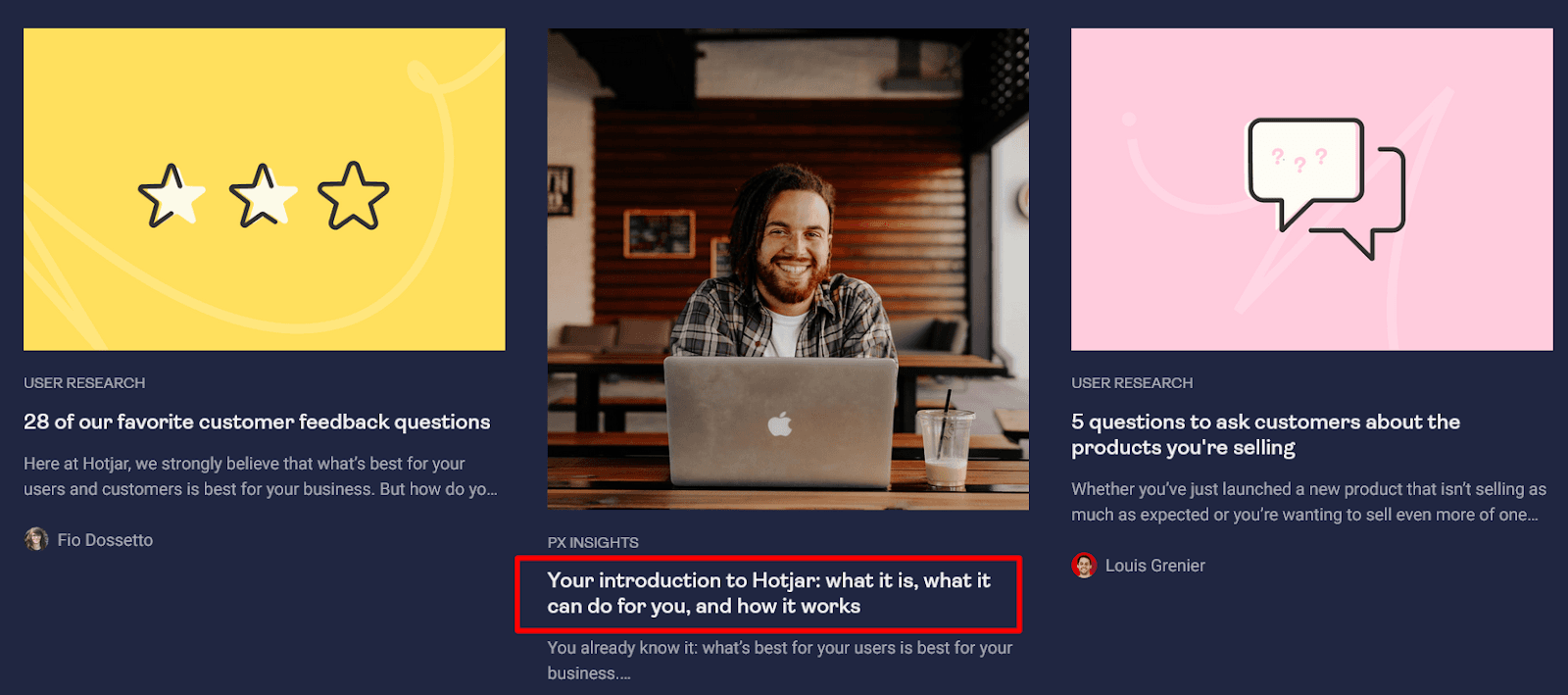Click Fio Dossetto's avatar icon

(36, 539)
